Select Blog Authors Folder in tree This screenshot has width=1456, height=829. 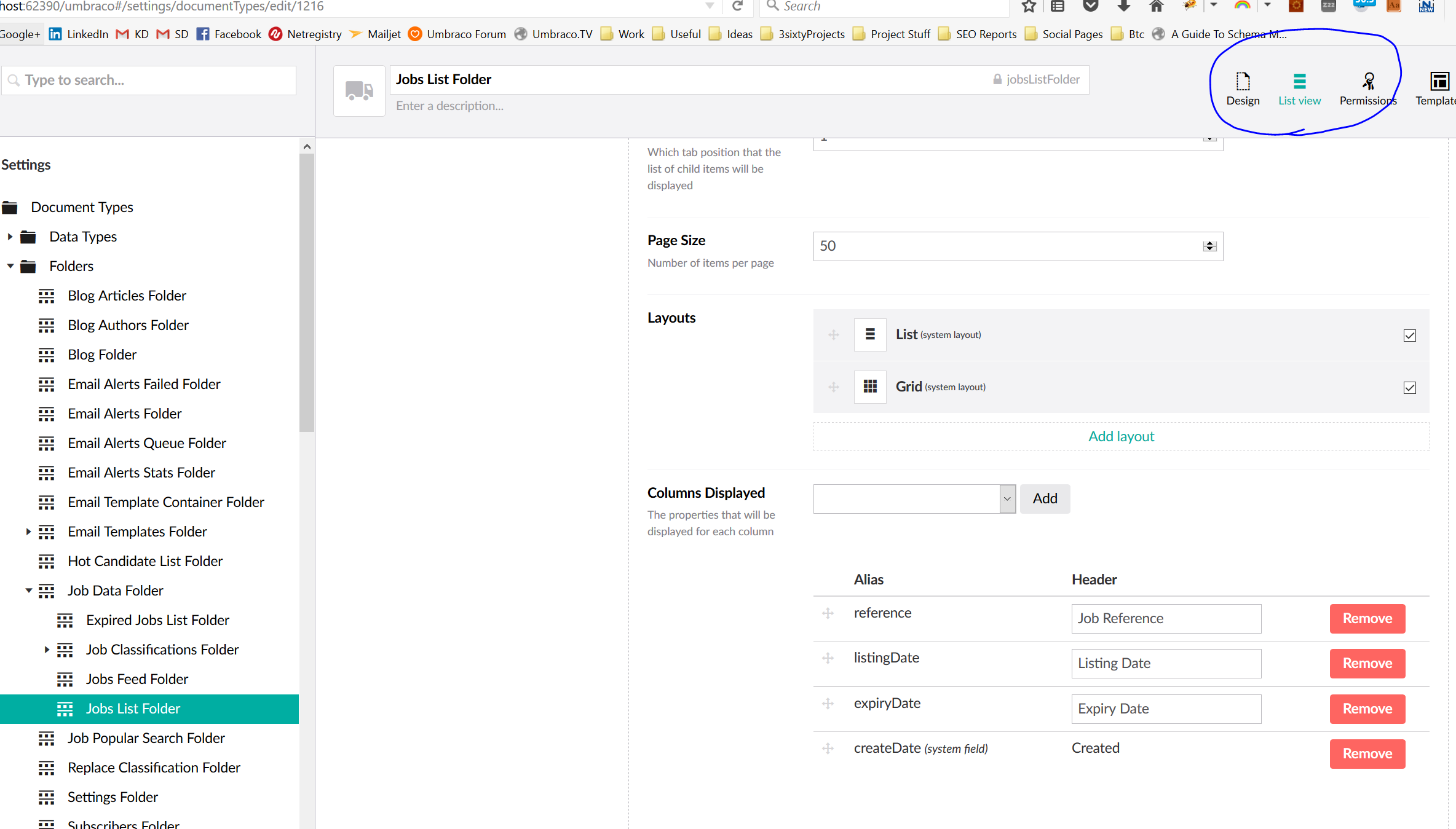pyautogui.click(x=128, y=325)
